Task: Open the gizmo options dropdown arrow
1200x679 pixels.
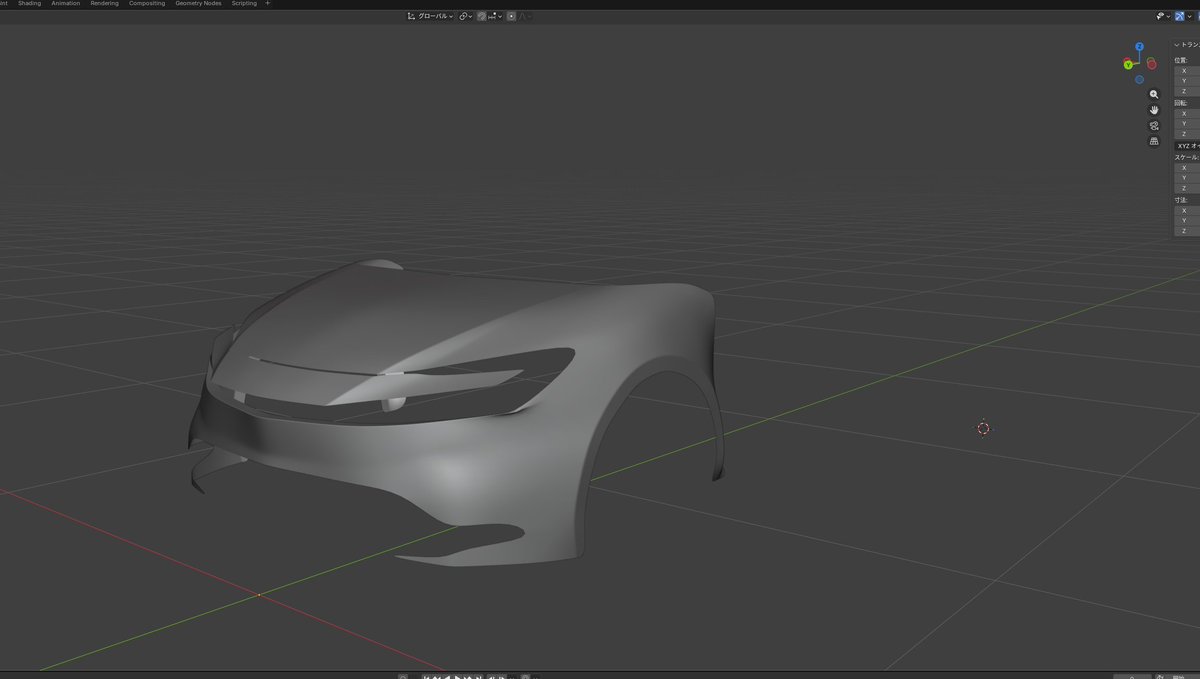Action: pyautogui.click(x=1190, y=16)
